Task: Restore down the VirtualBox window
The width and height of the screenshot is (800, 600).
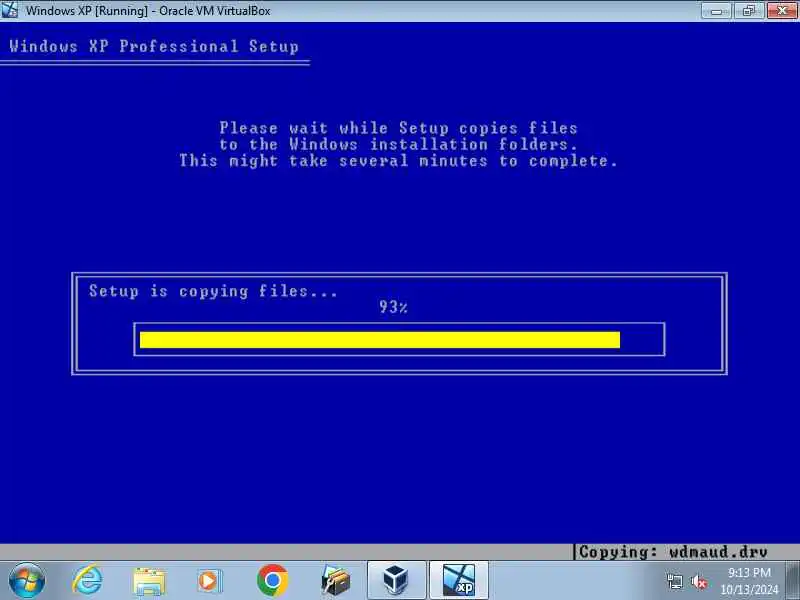Action: pos(748,10)
